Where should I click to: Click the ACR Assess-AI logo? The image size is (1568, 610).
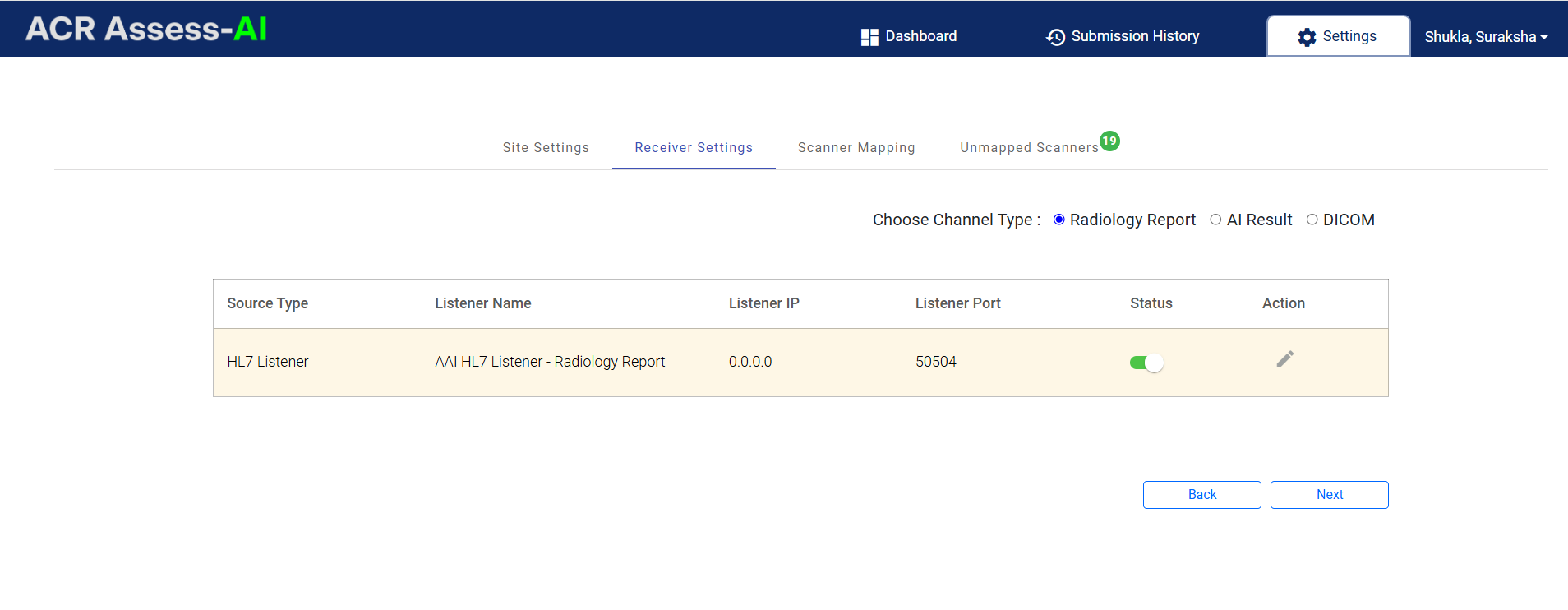pyautogui.click(x=146, y=29)
